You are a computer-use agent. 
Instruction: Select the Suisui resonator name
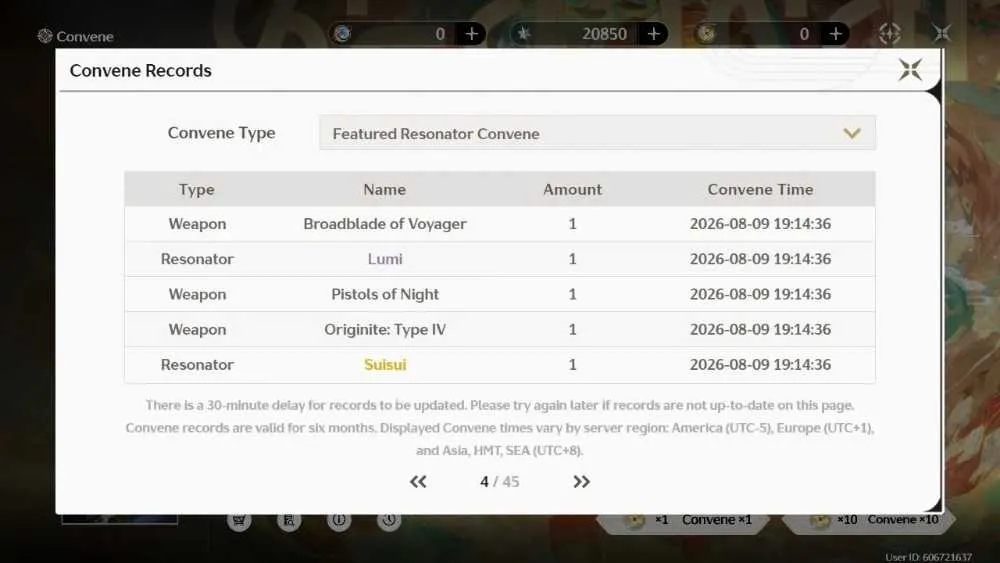click(385, 365)
